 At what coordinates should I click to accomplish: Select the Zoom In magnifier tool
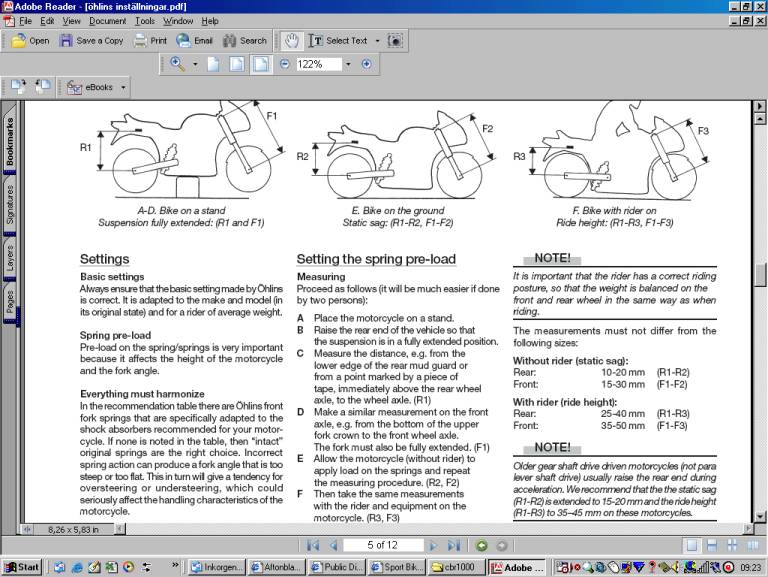point(177,64)
